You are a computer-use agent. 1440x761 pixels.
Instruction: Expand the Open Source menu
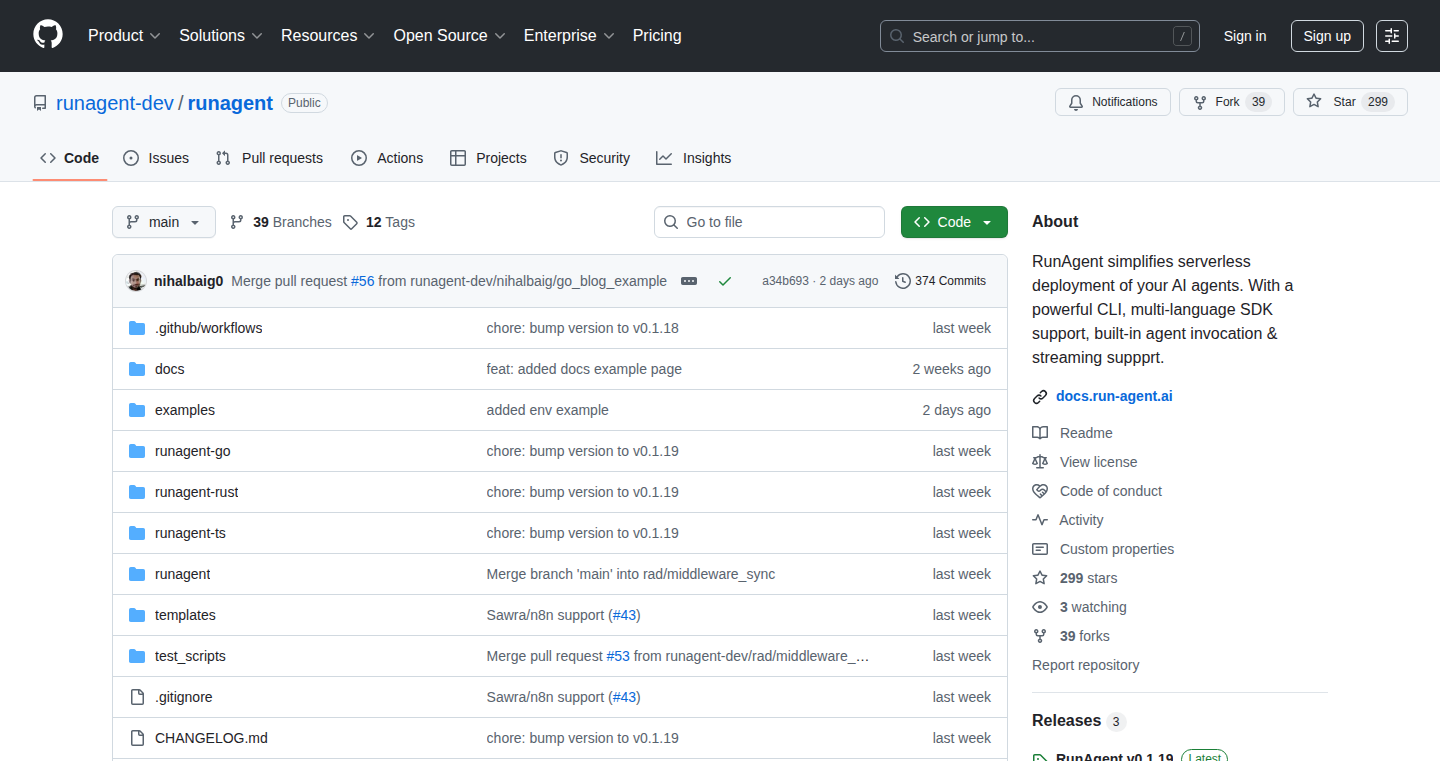pyautogui.click(x=450, y=36)
